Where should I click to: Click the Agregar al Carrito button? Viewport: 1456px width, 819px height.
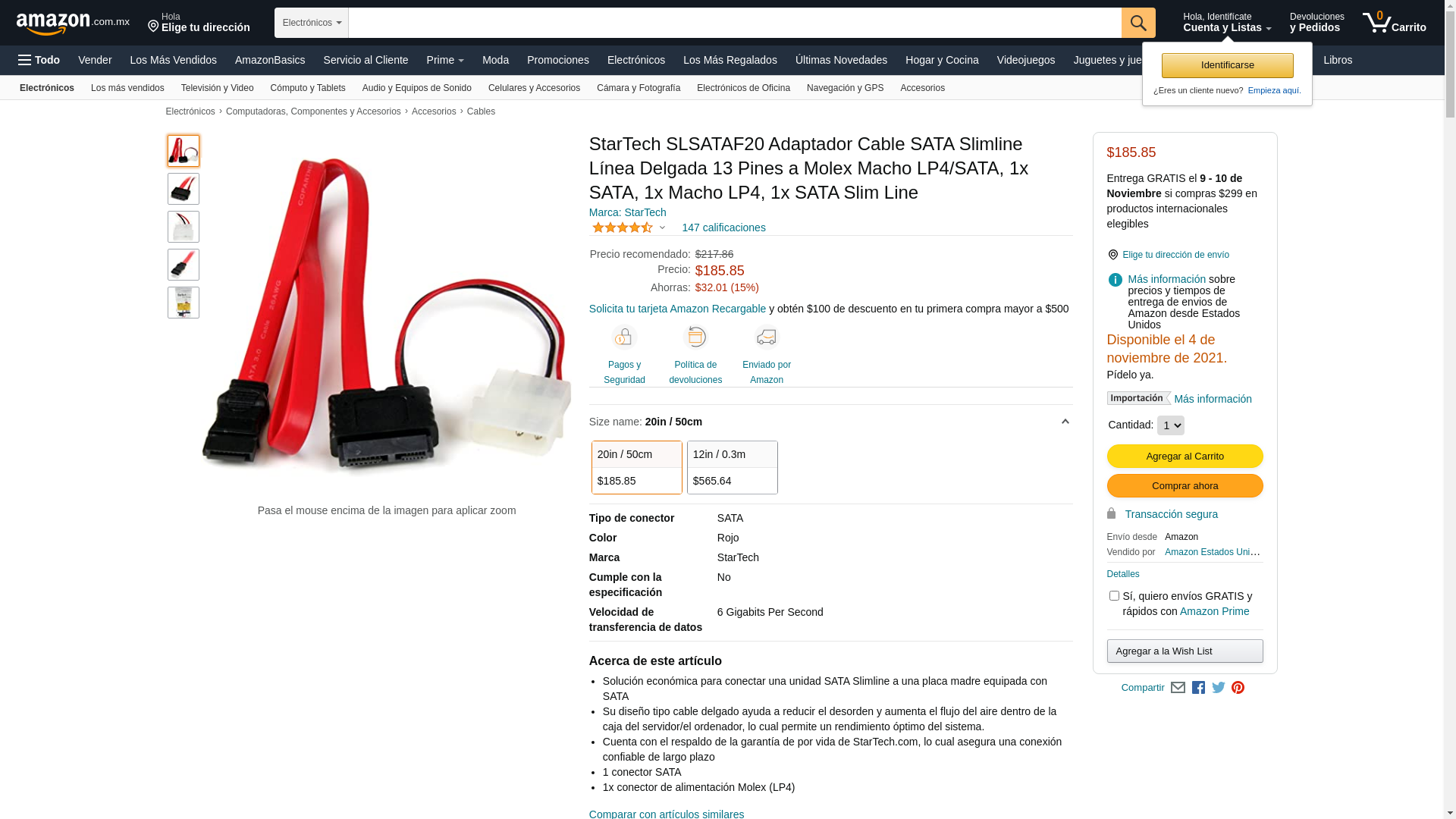tap(1185, 457)
